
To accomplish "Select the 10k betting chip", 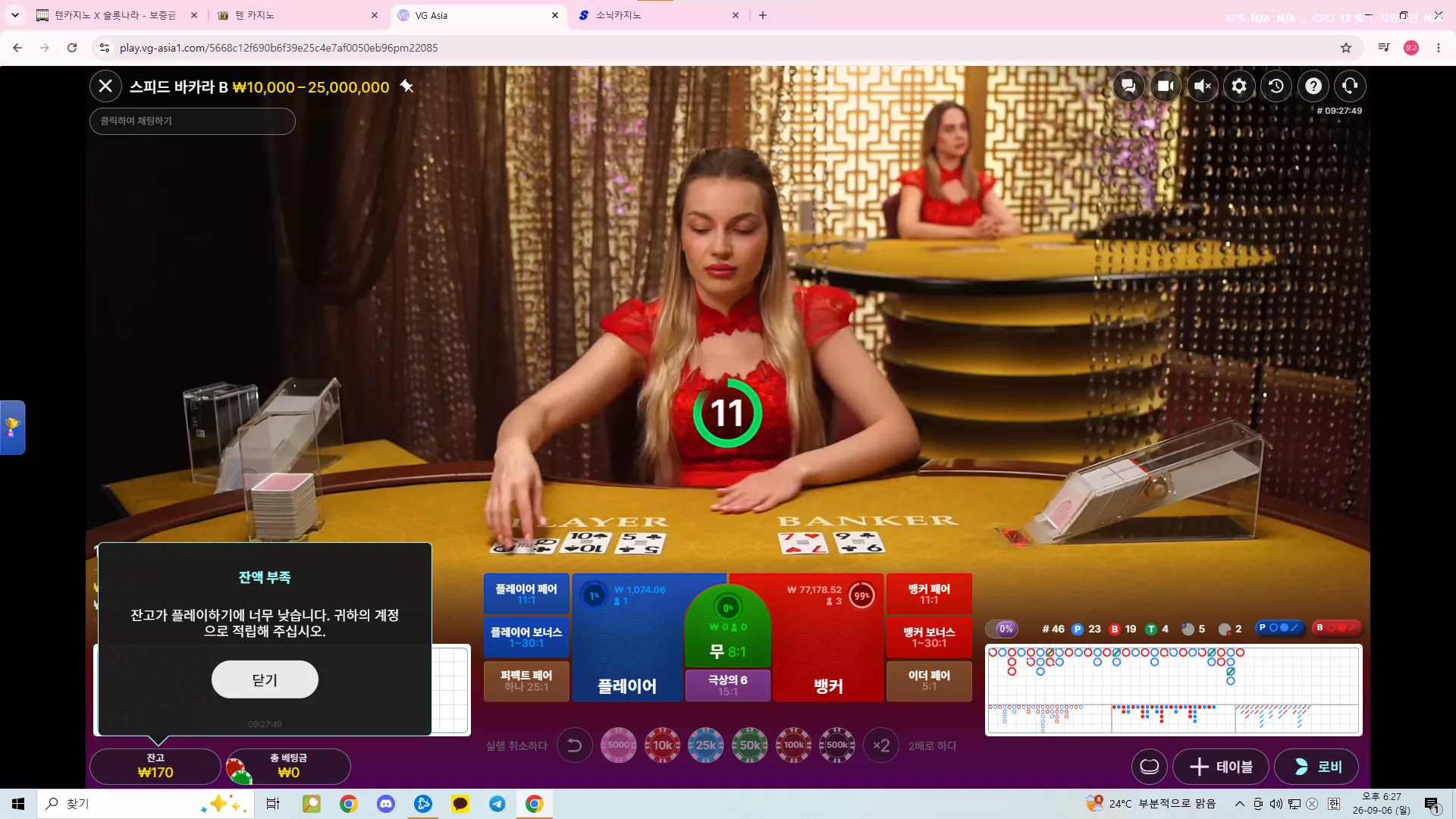I will (662, 745).
